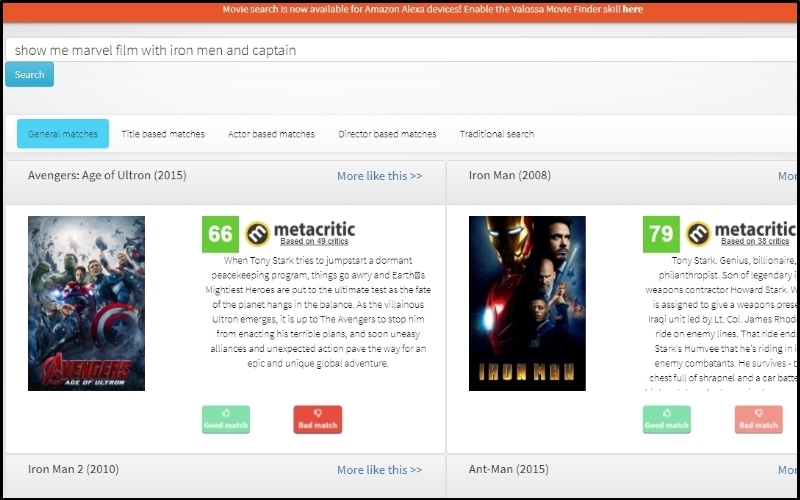Click the movie search text field

tap(400, 50)
